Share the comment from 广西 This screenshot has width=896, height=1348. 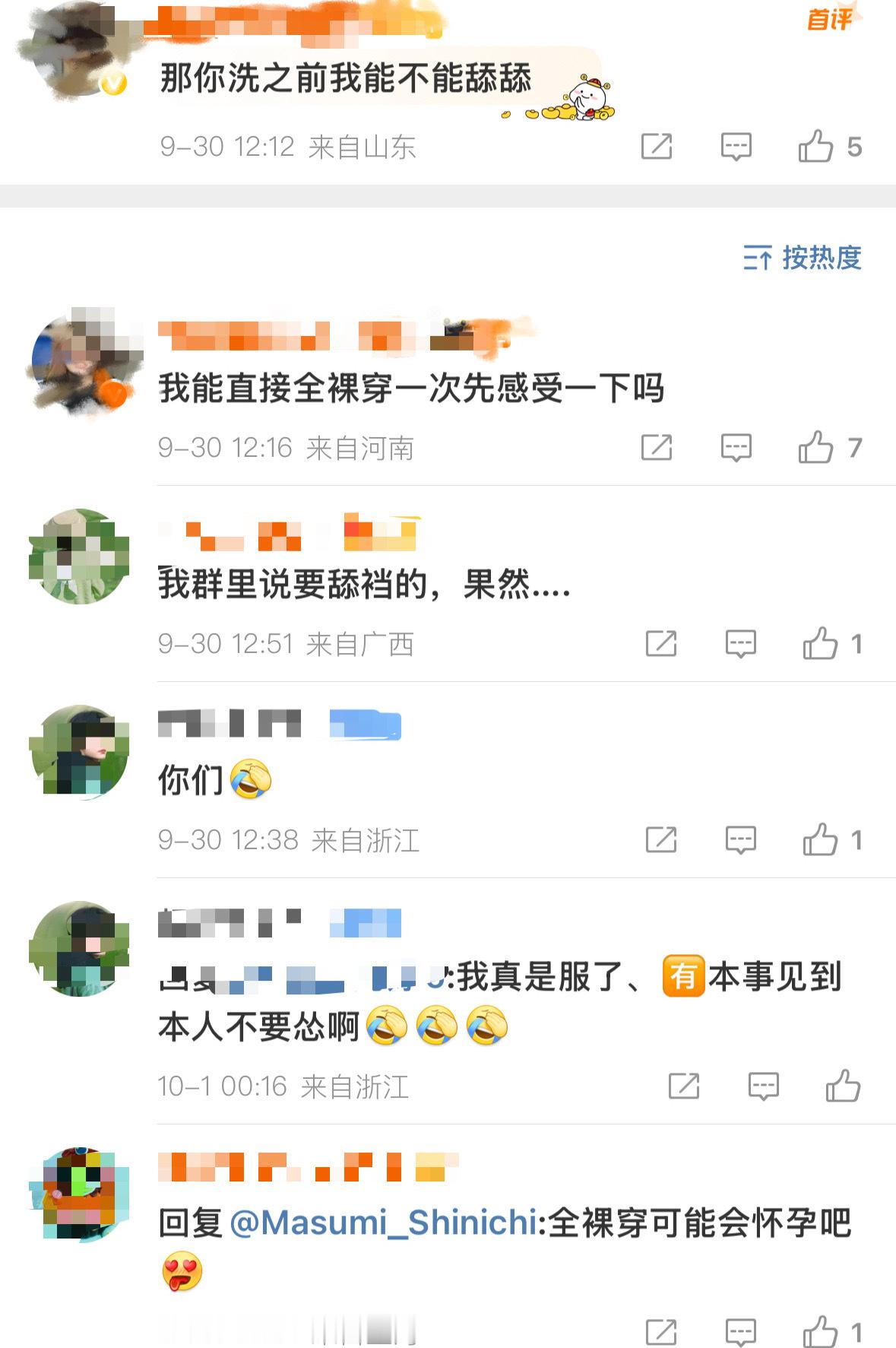point(660,644)
